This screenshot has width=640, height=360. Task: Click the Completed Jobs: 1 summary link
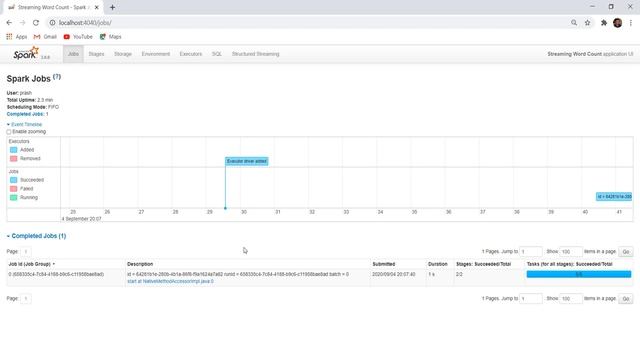(x=27, y=114)
